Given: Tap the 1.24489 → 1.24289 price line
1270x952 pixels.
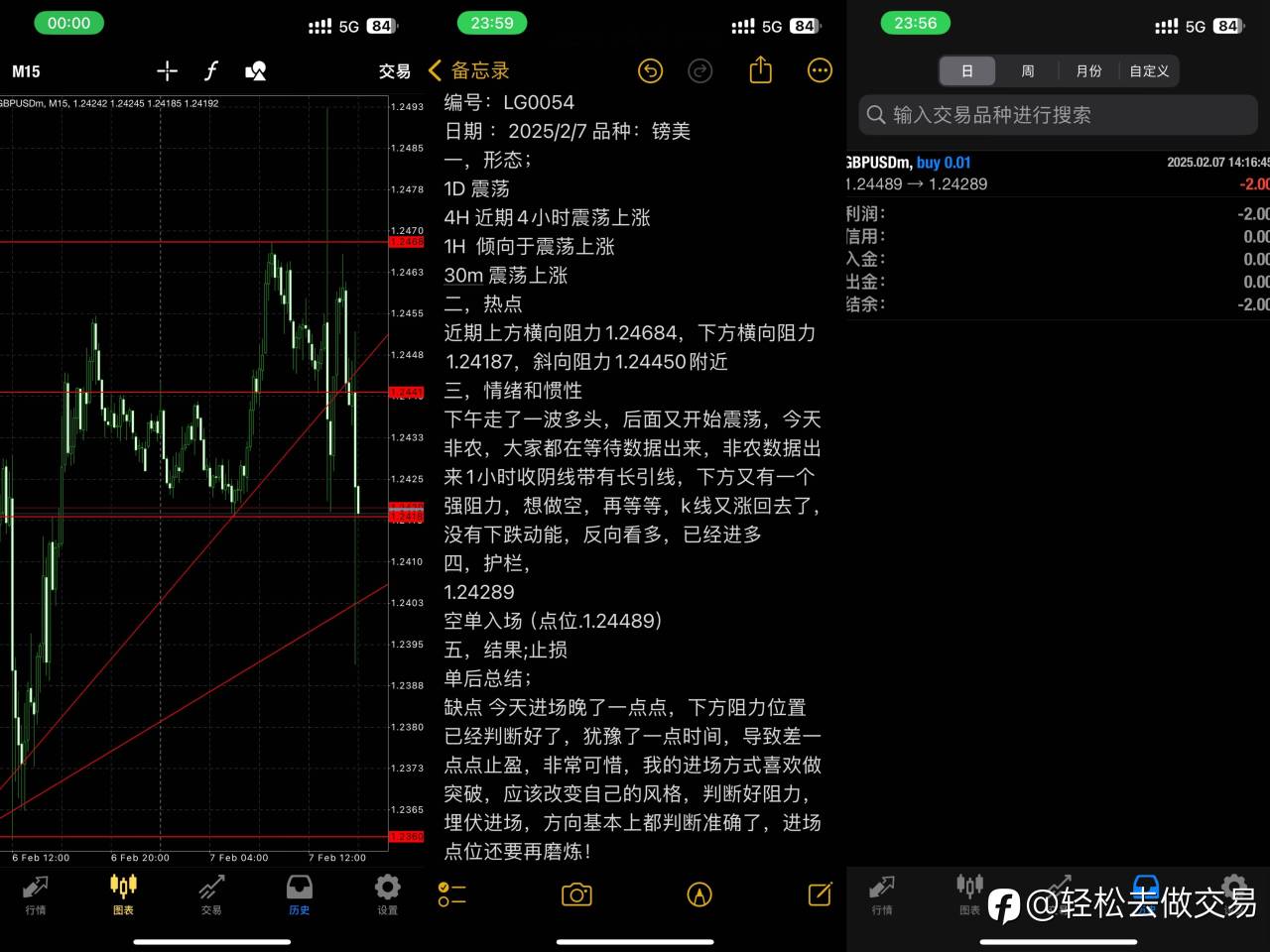Looking at the screenshot, I should [917, 183].
